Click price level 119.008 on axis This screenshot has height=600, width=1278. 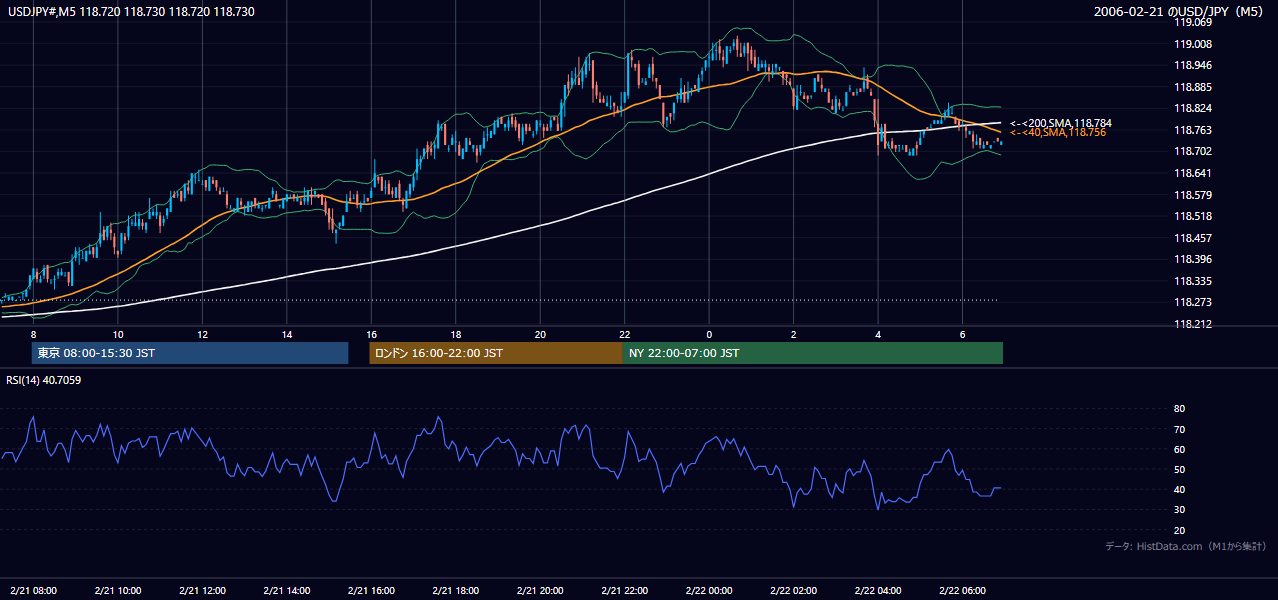click(1193, 44)
